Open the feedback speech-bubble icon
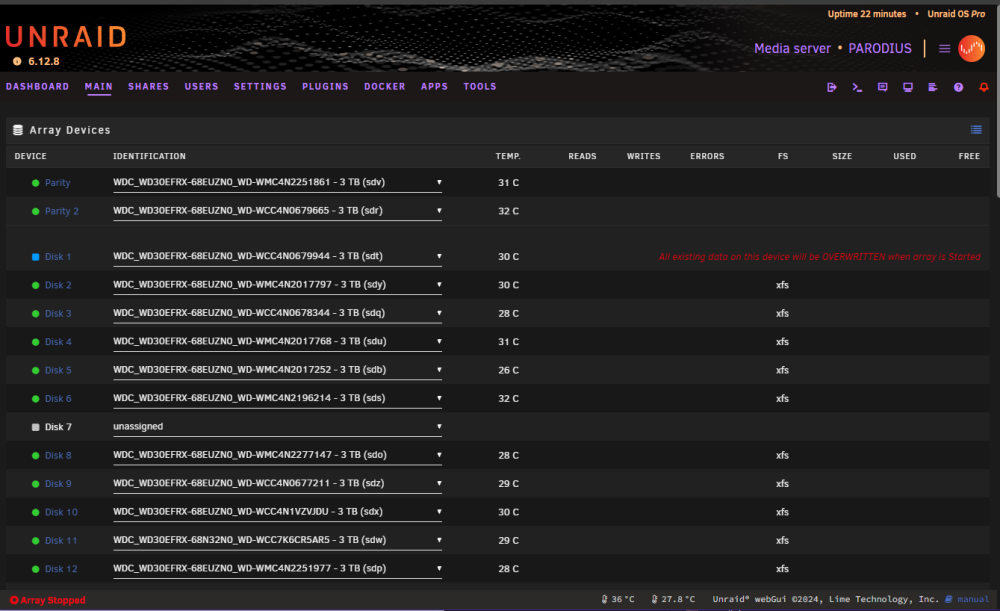 tap(883, 87)
